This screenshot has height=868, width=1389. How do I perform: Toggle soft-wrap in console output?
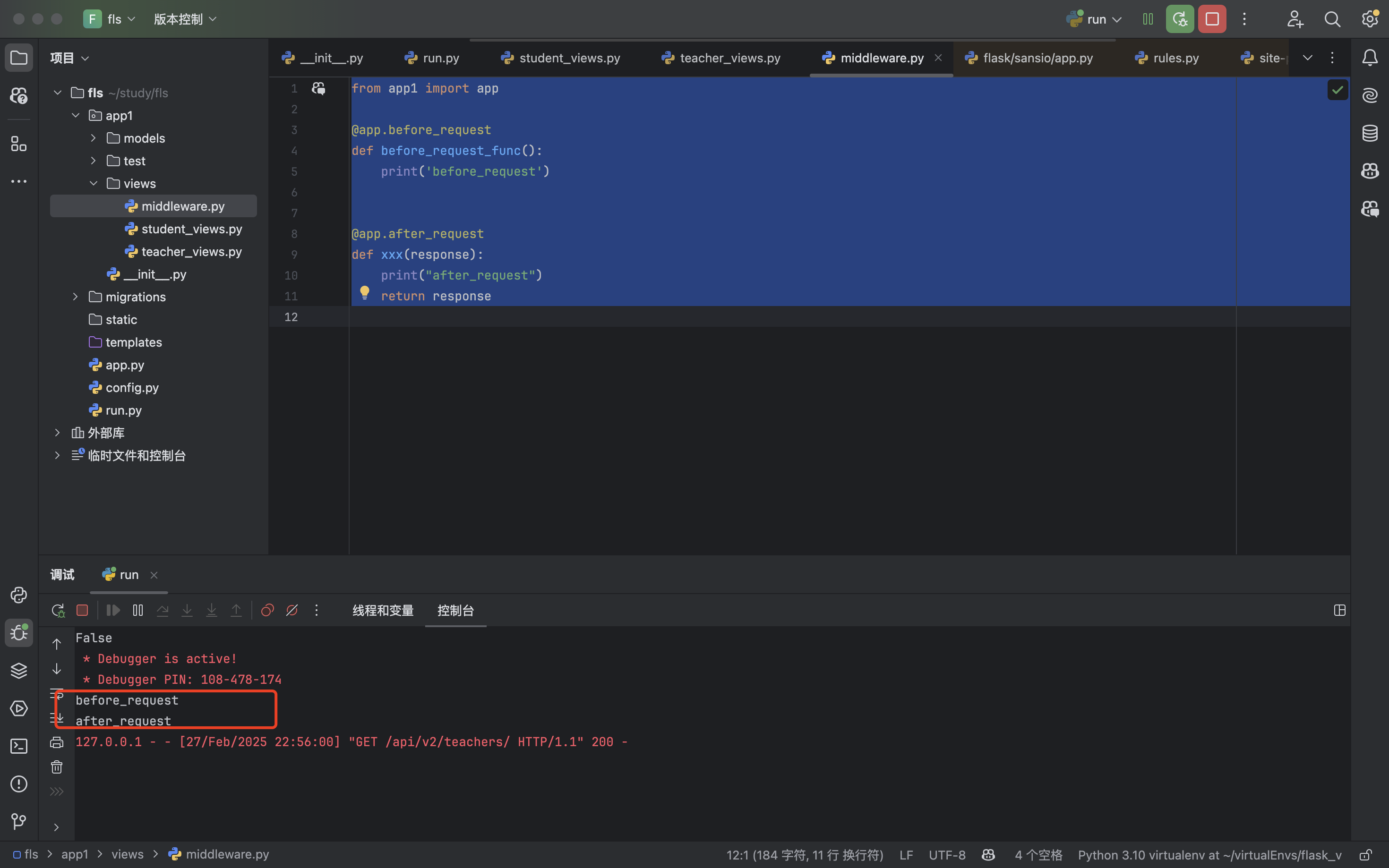tap(56, 694)
